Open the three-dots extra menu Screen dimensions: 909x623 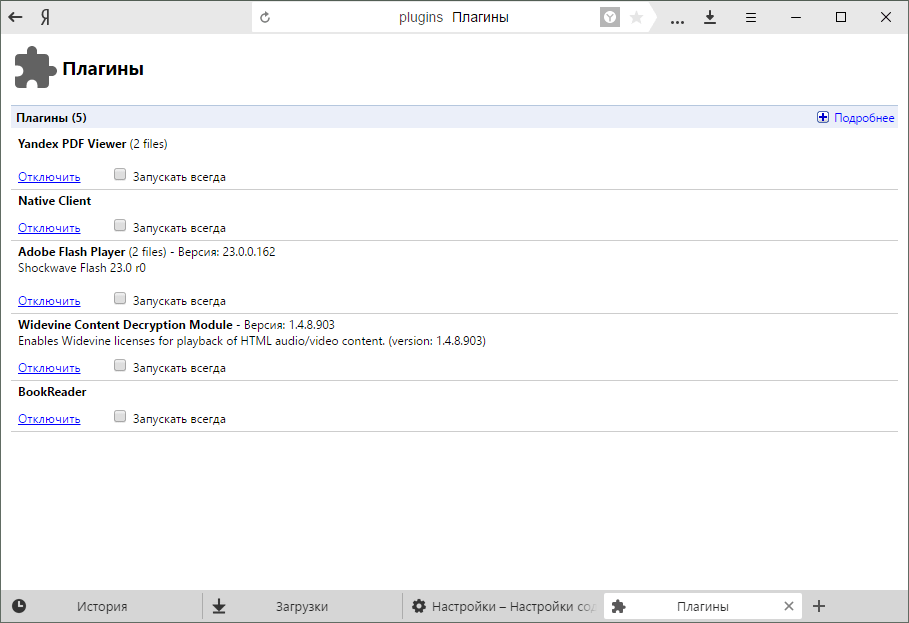(x=677, y=22)
